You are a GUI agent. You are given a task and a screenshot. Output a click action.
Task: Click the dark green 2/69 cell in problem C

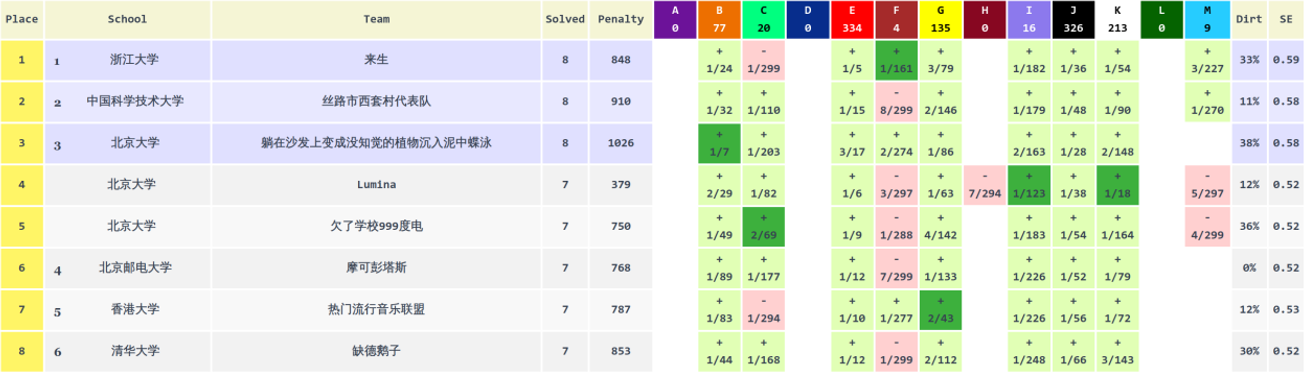click(x=763, y=227)
